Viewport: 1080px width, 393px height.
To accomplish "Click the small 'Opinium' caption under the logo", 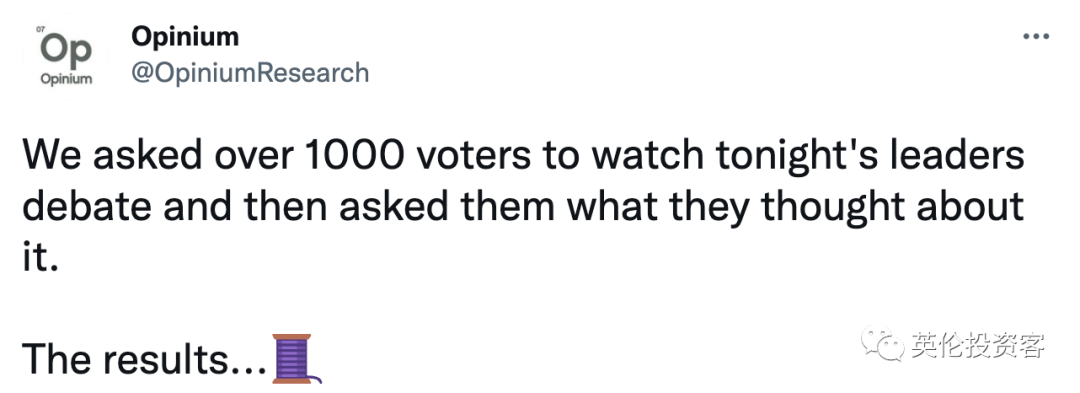I will tap(66, 80).
